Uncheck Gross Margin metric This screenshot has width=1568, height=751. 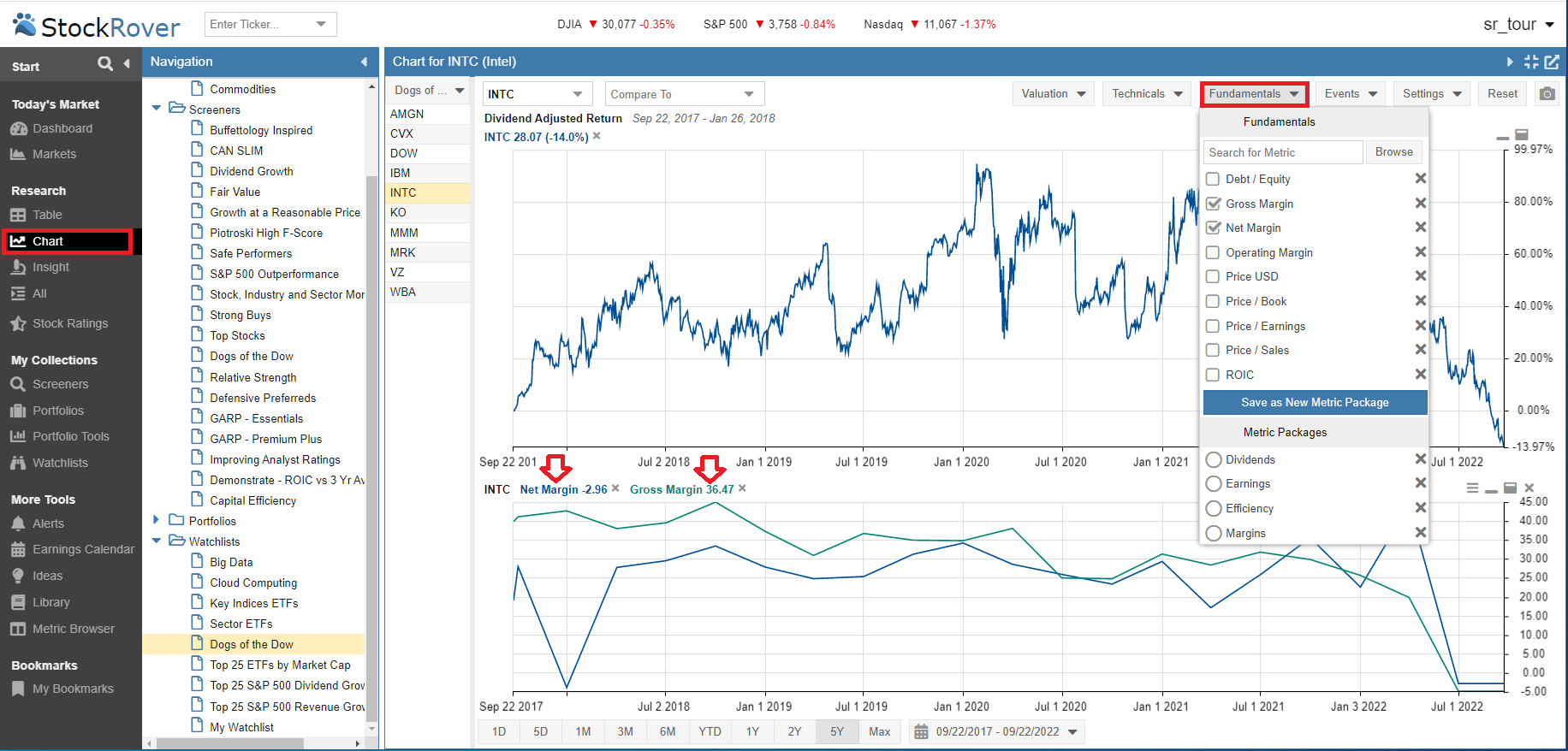click(x=1213, y=204)
